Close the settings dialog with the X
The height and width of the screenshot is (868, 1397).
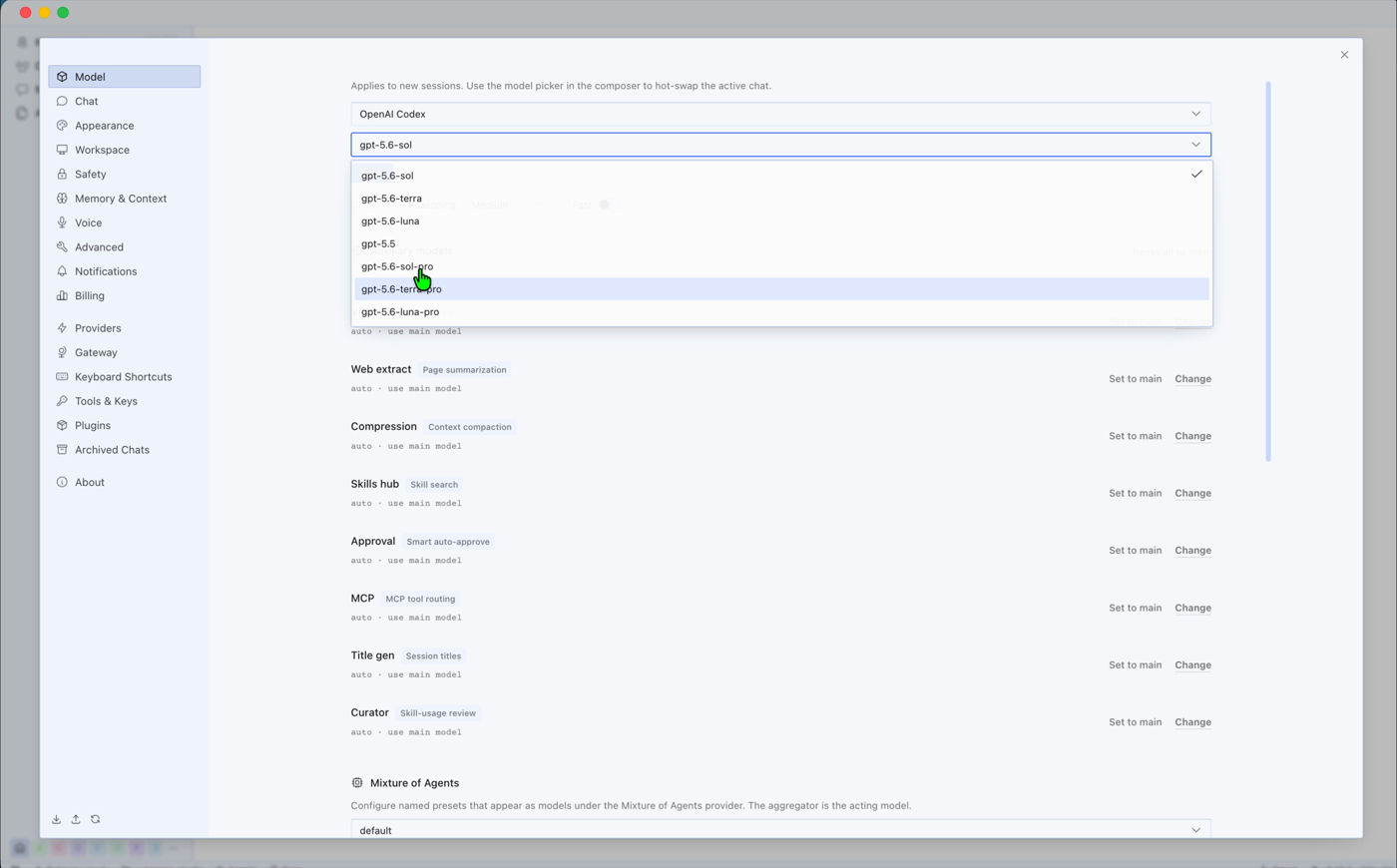[x=1344, y=55]
